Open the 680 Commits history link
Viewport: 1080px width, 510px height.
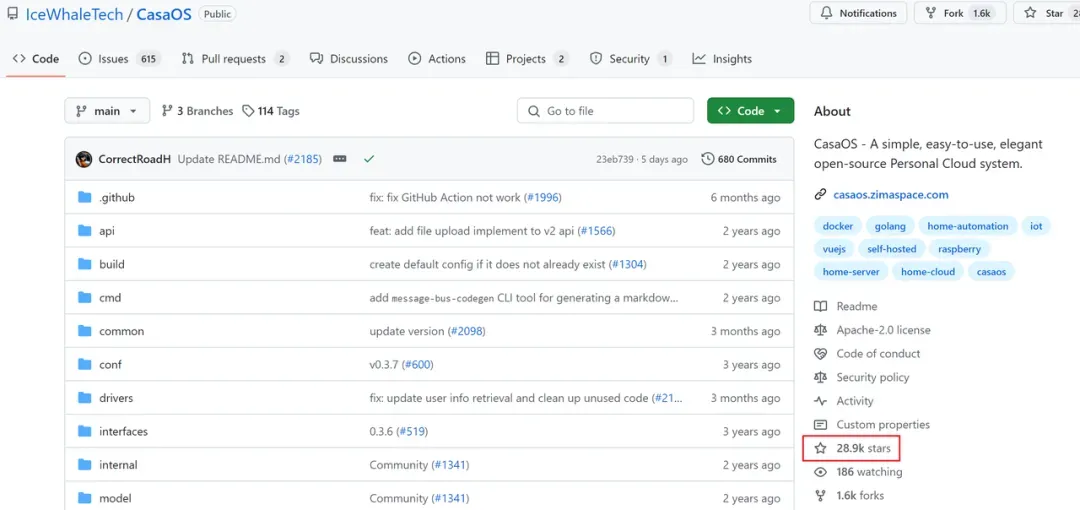(x=739, y=159)
